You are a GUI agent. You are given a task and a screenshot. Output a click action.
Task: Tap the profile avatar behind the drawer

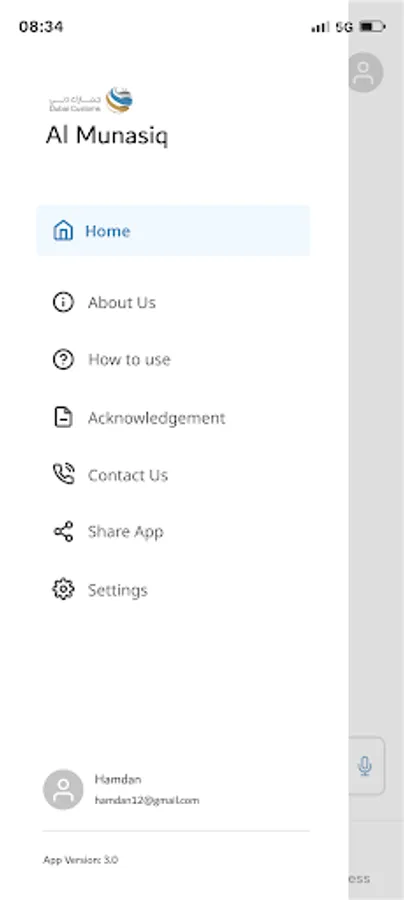click(x=366, y=72)
